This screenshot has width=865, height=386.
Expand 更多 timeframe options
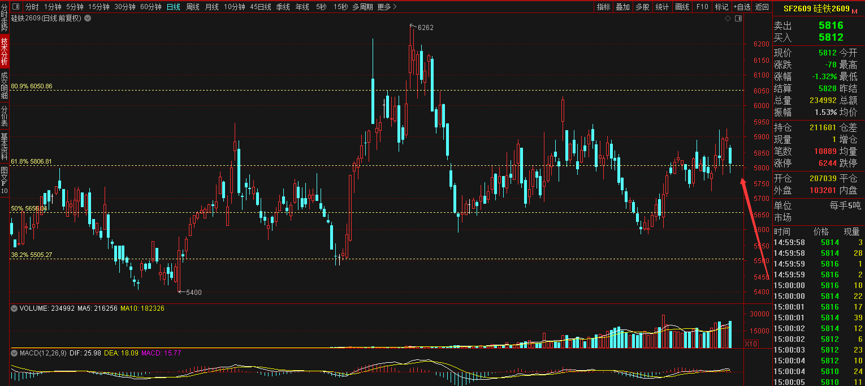386,7
